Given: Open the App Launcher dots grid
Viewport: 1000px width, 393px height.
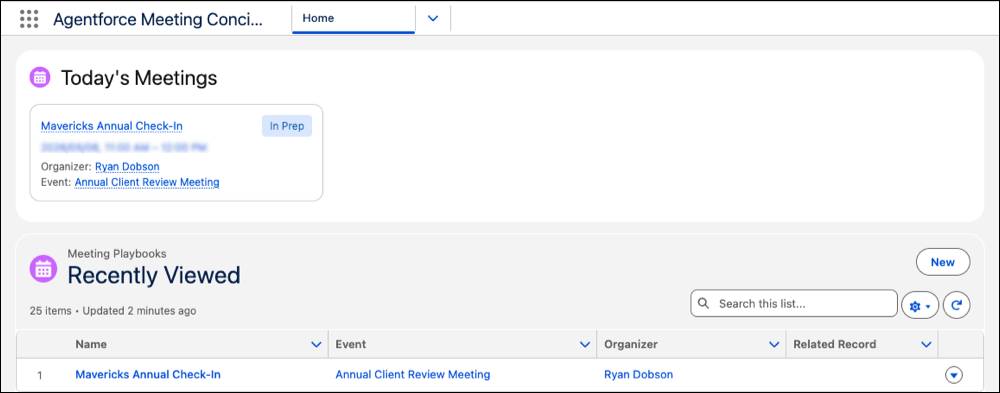Looking at the screenshot, I should point(29,19).
